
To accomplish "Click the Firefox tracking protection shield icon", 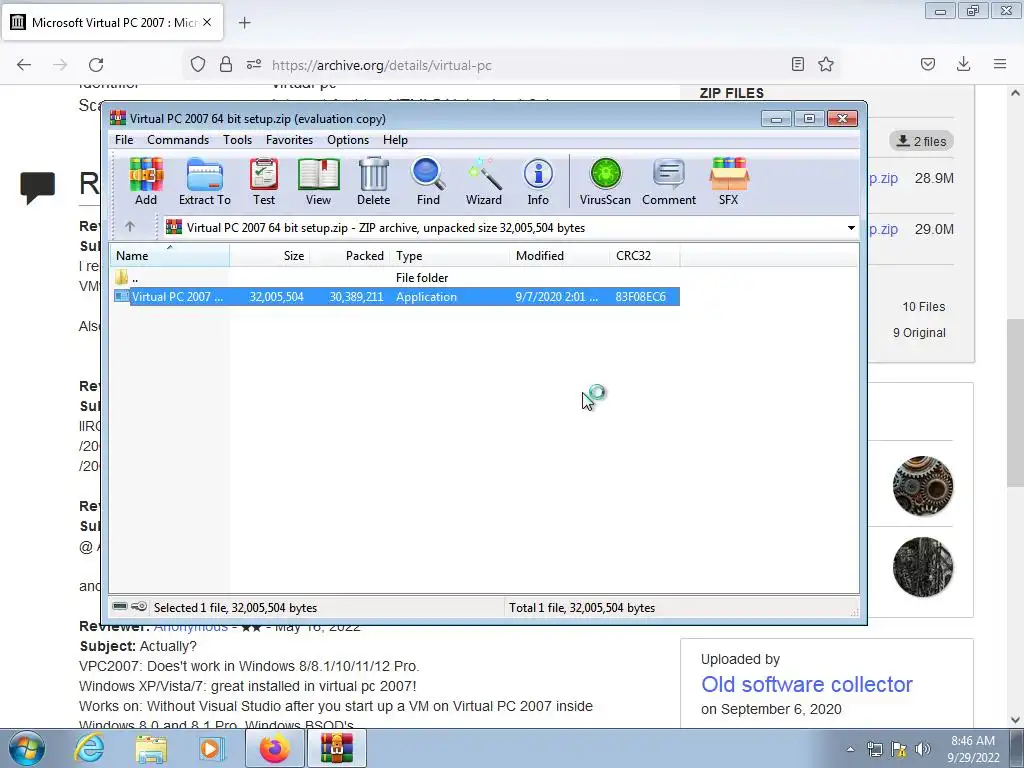I will (x=198, y=64).
